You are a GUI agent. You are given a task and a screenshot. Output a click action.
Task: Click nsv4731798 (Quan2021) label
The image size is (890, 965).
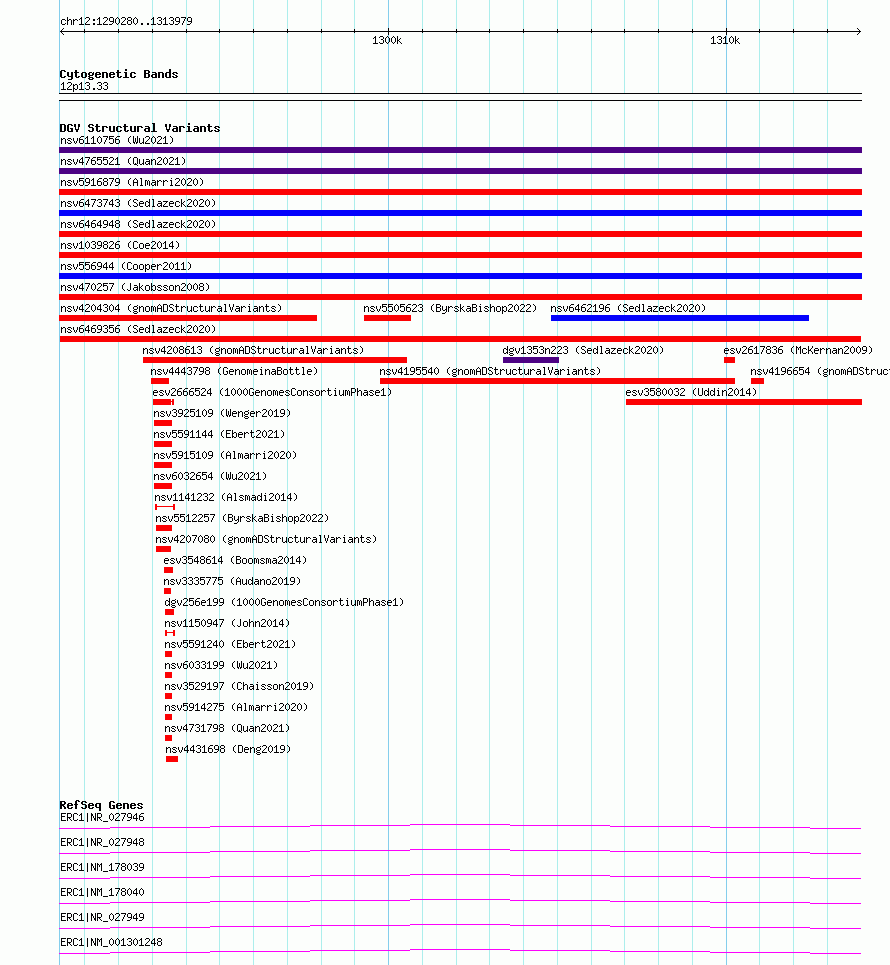(227, 728)
